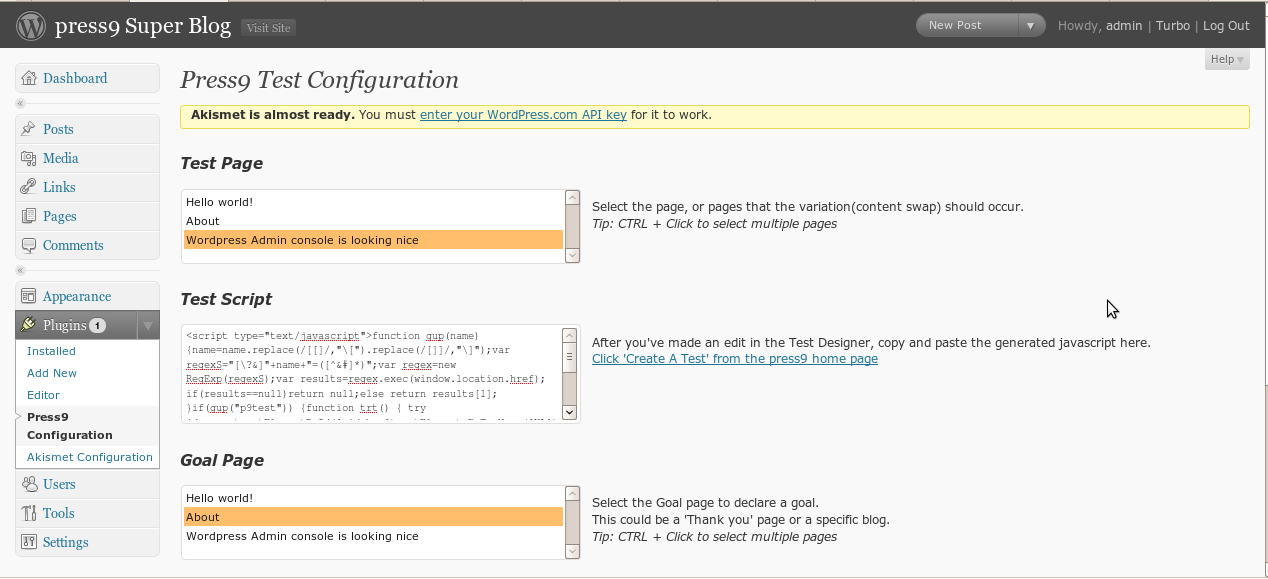This screenshot has width=1268, height=579.
Task: Open the Pages menu
Action: [87, 216]
